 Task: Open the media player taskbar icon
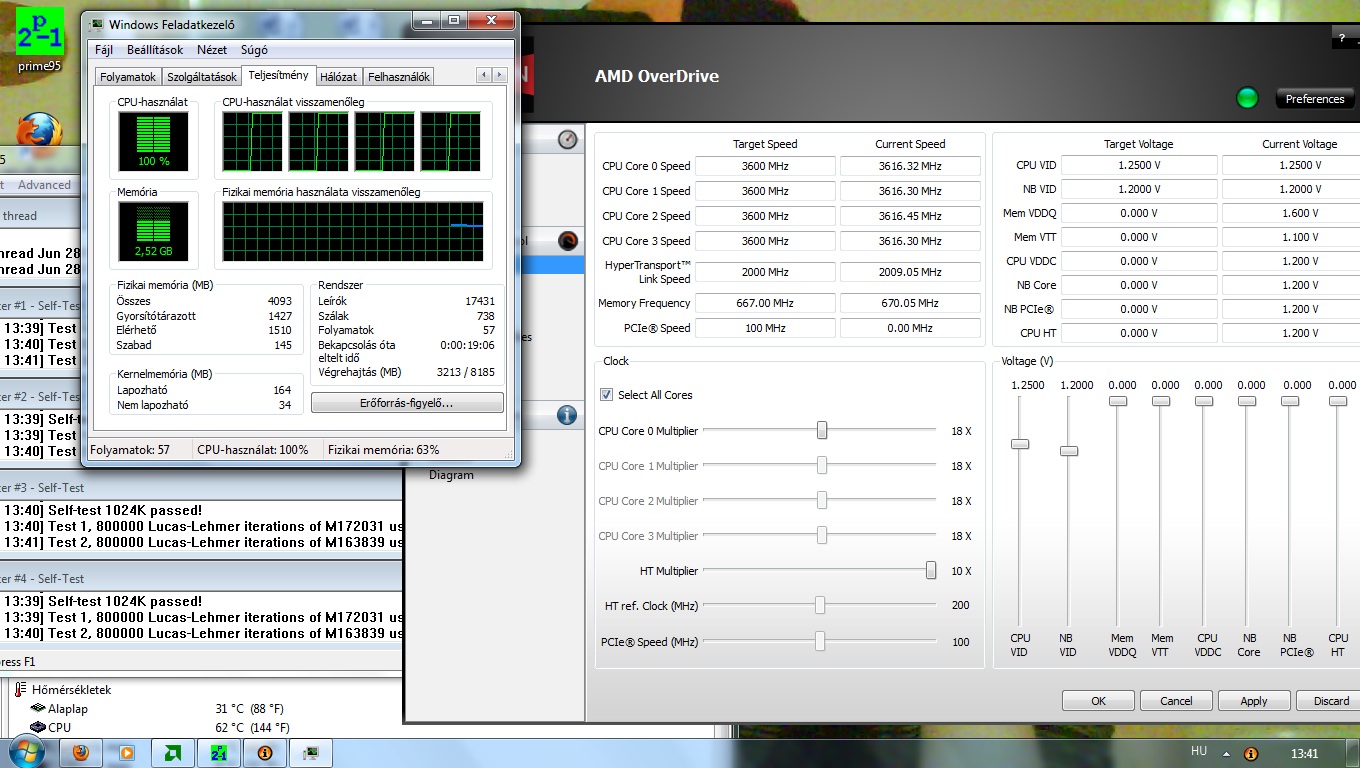127,752
